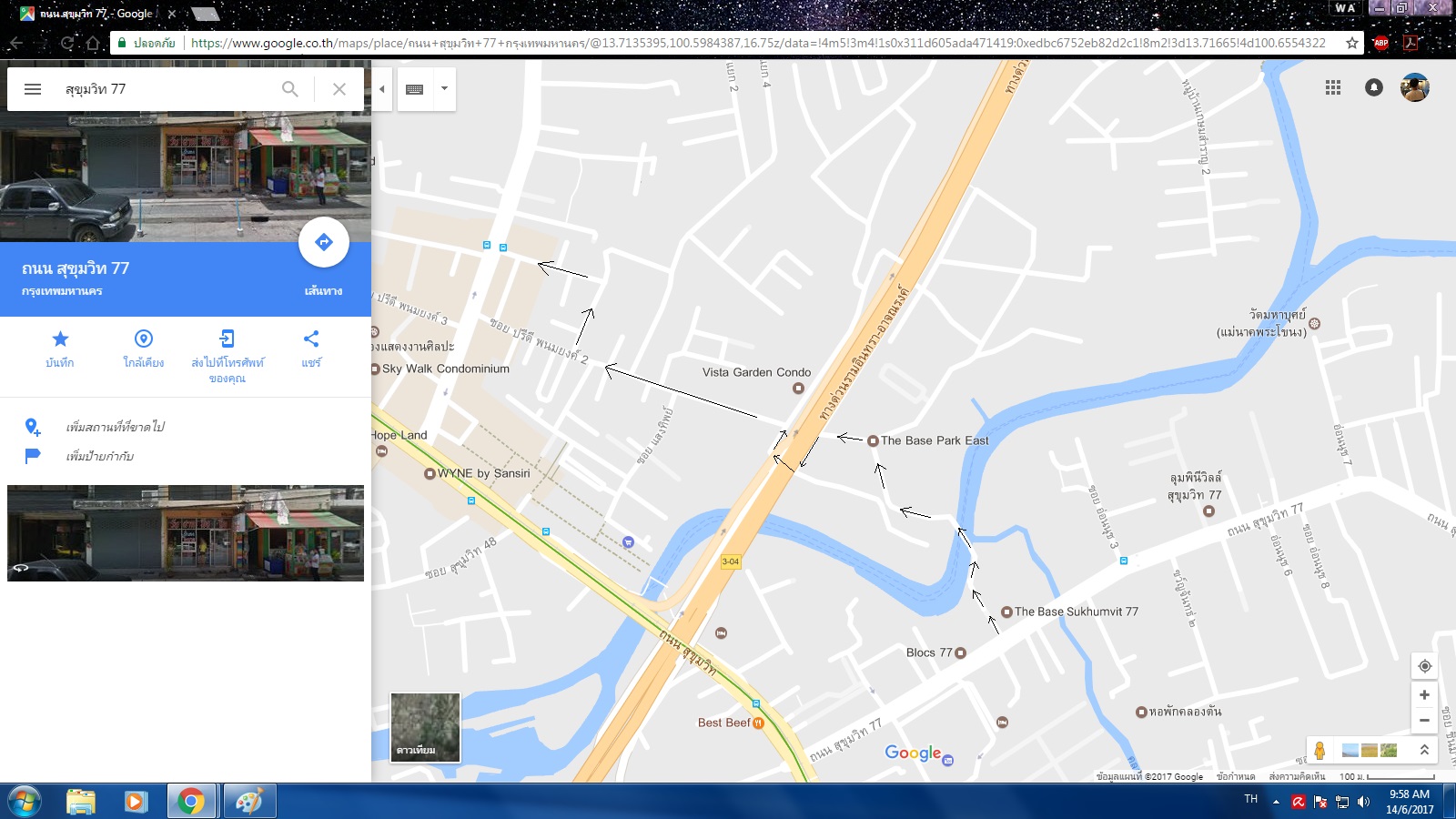Click the Adobe PDF extension icon
1456x819 pixels.
[x=1410, y=43]
